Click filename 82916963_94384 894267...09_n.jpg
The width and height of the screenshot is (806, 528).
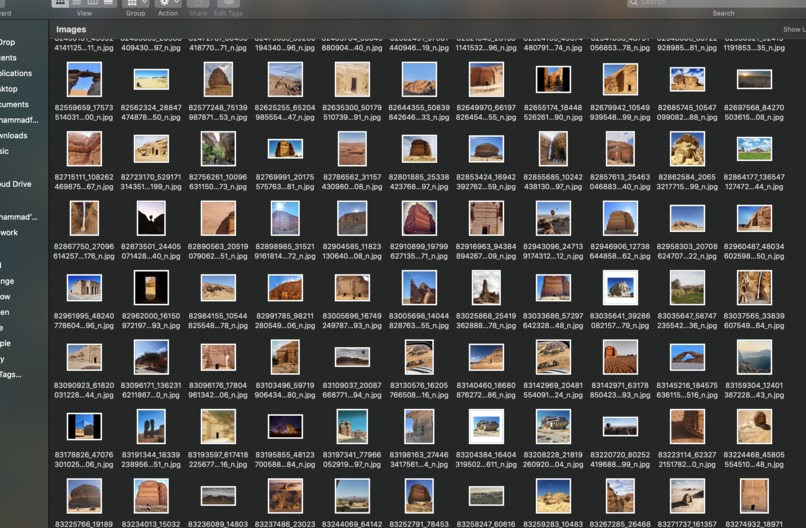coord(486,251)
